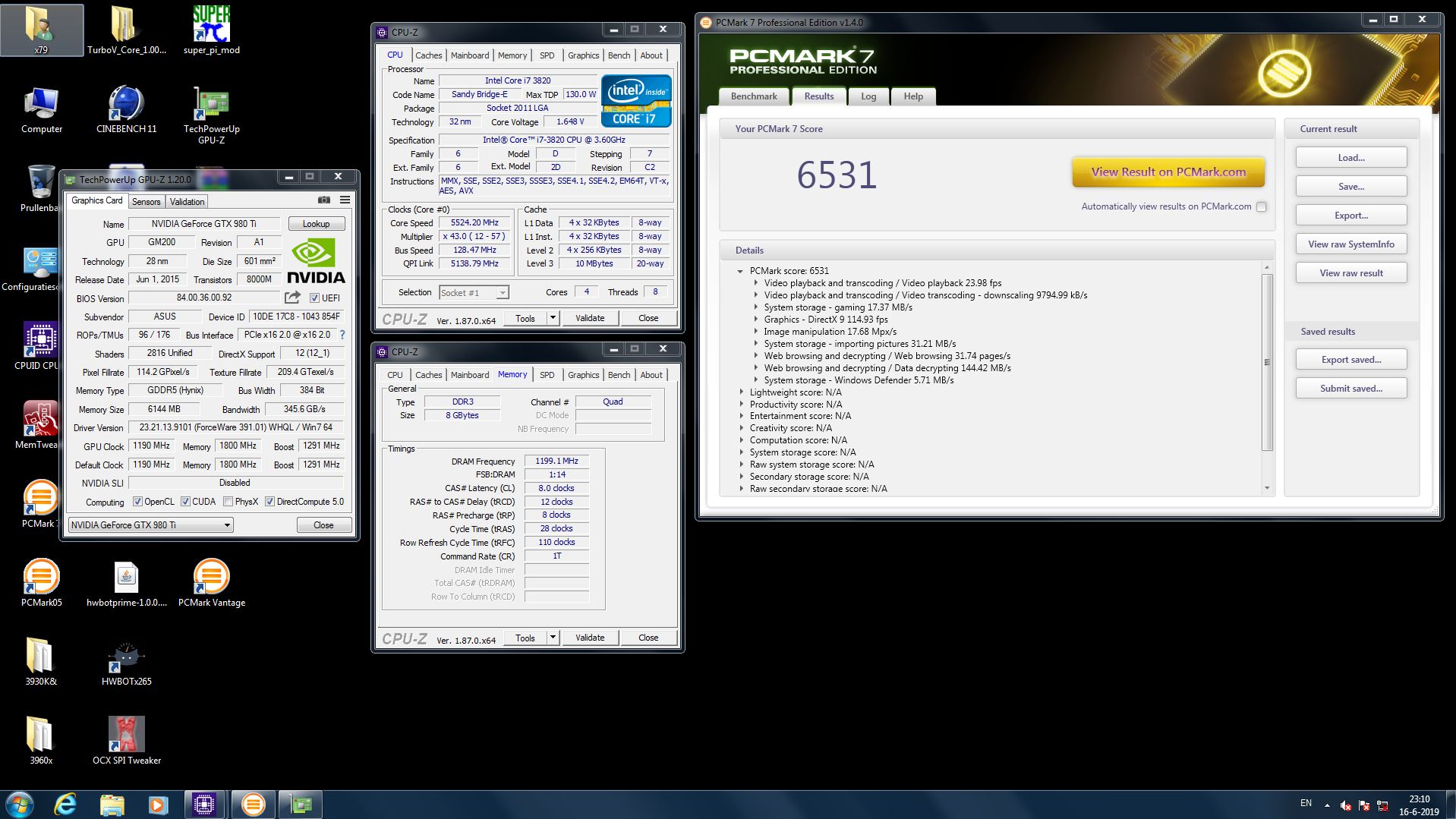This screenshot has height=819, width=1456.
Task: Launch PCMark Vantage desktop shortcut
Action: [211, 582]
